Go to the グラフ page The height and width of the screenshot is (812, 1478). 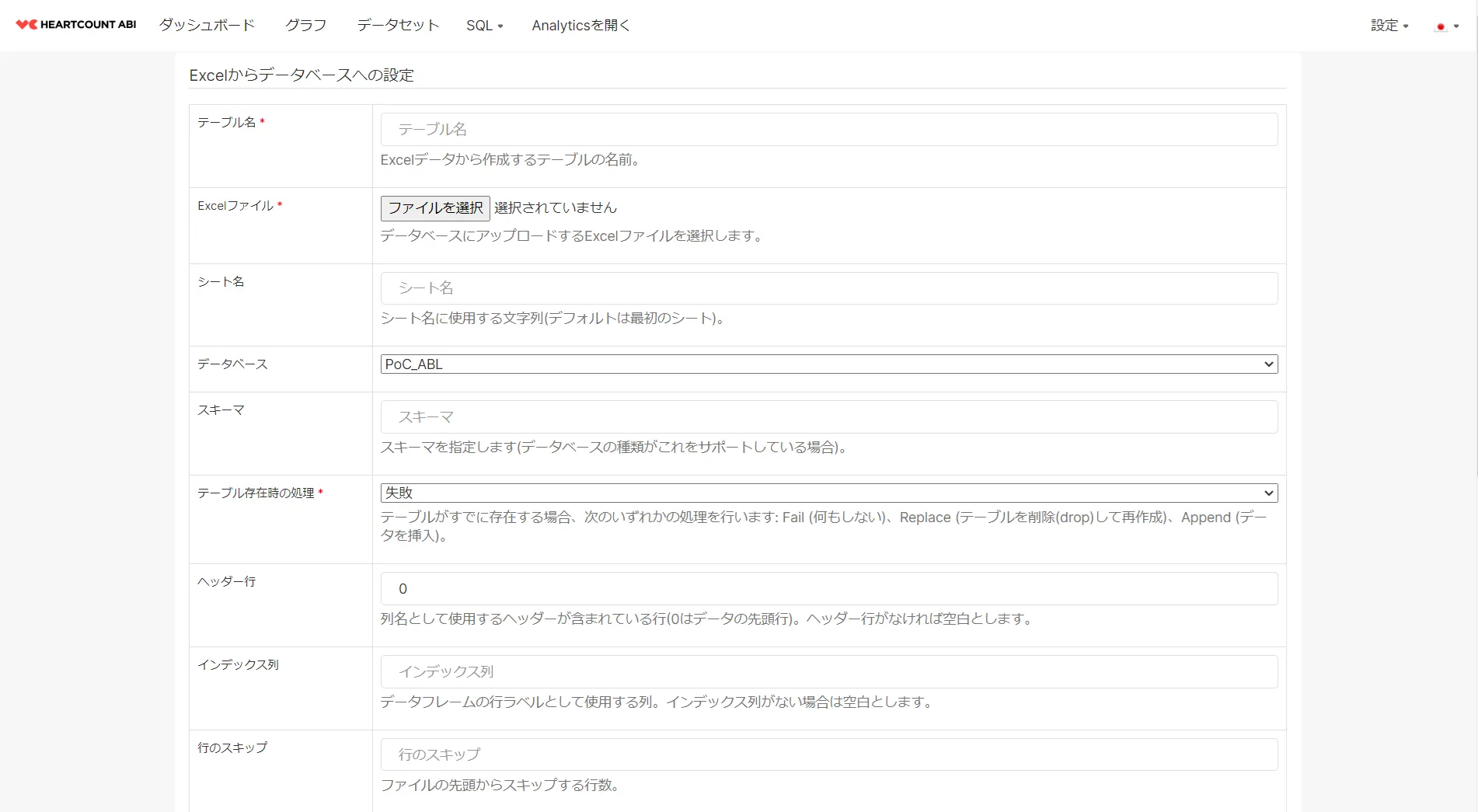tap(305, 25)
